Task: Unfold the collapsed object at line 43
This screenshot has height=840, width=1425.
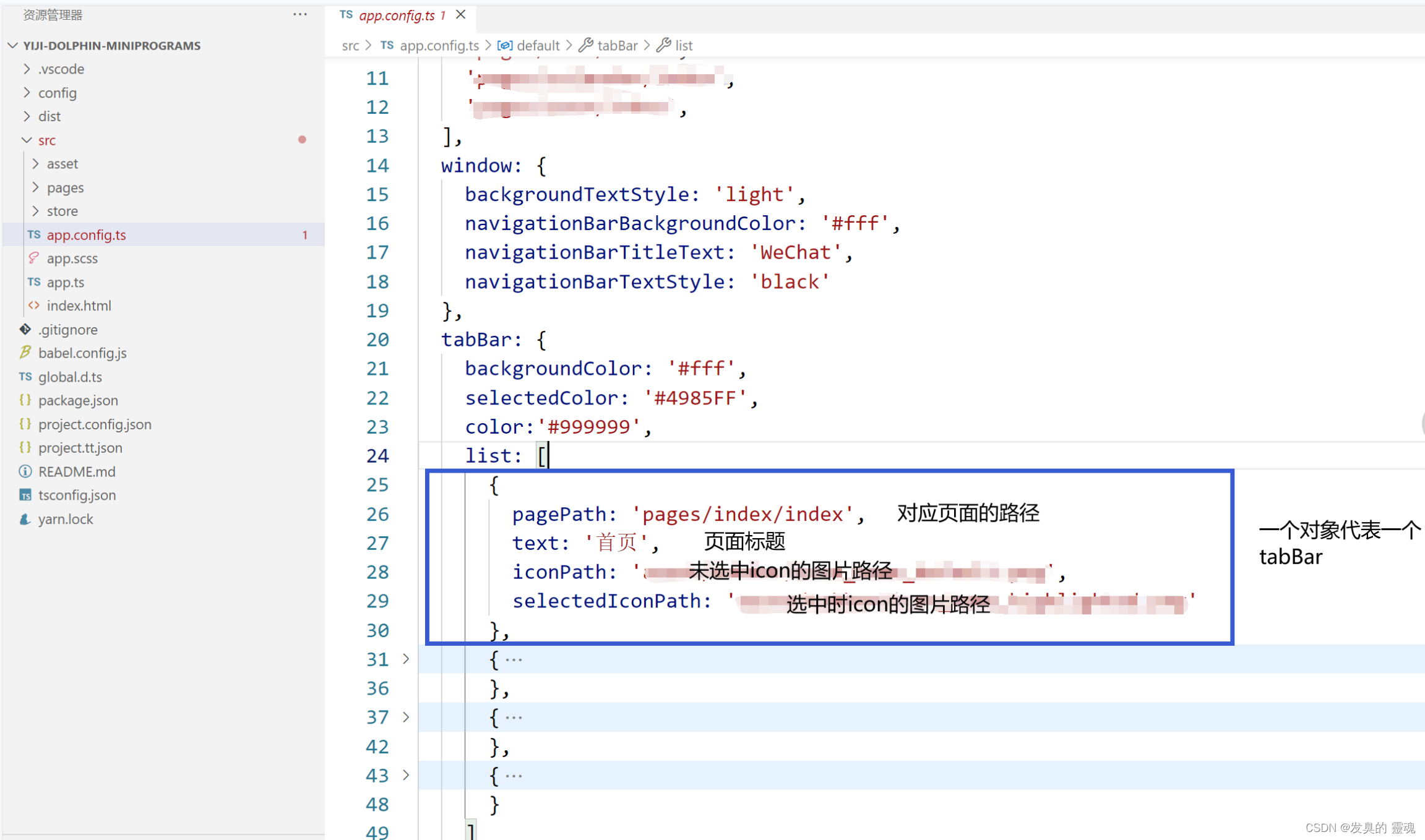Action: (x=406, y=775)
